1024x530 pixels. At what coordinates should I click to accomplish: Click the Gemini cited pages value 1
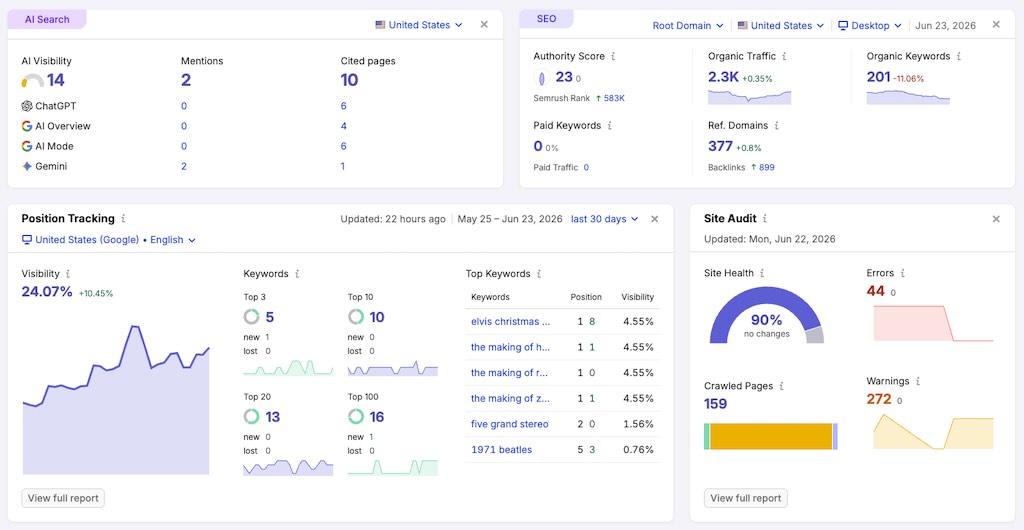point(343,166)
